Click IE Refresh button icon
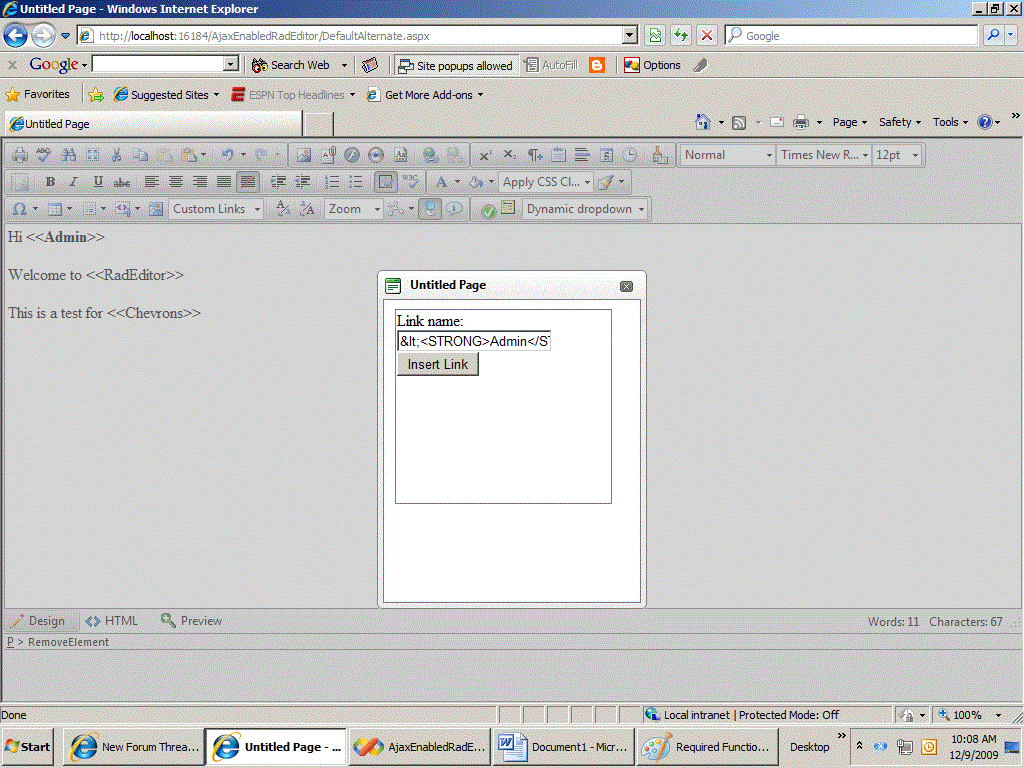The image size is (1024, 768). click(x=680, y=35)
